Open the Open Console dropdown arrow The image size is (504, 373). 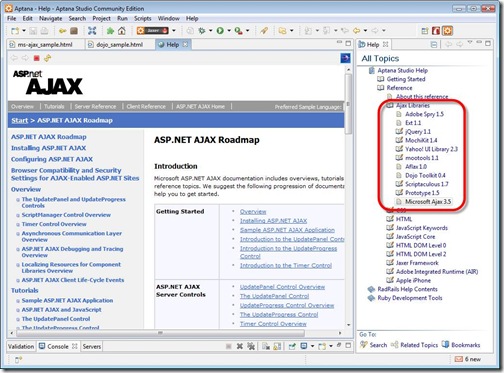331,346
